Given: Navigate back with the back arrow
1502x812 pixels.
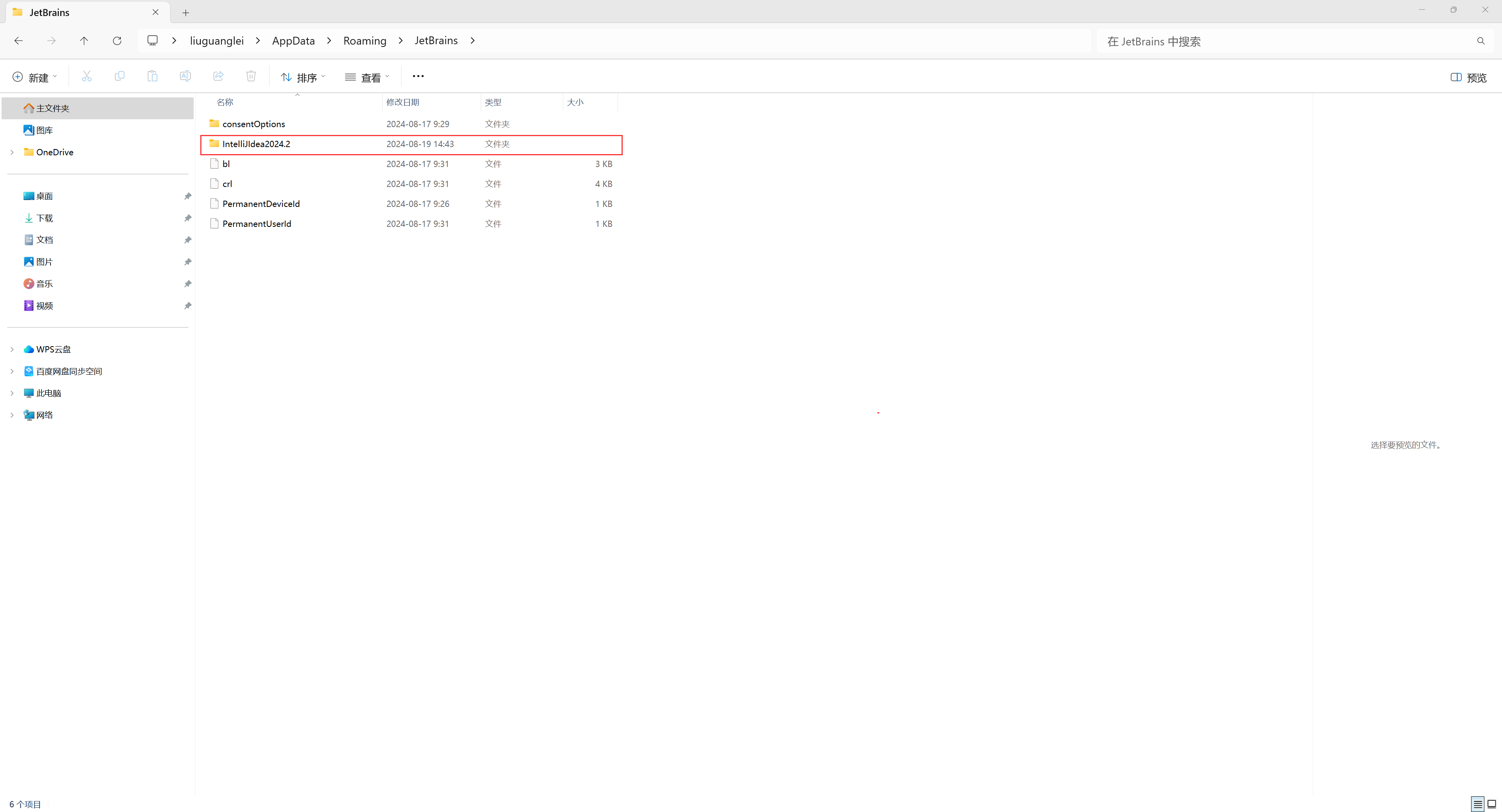Looking at the screenshot, I should pos(19,41).
